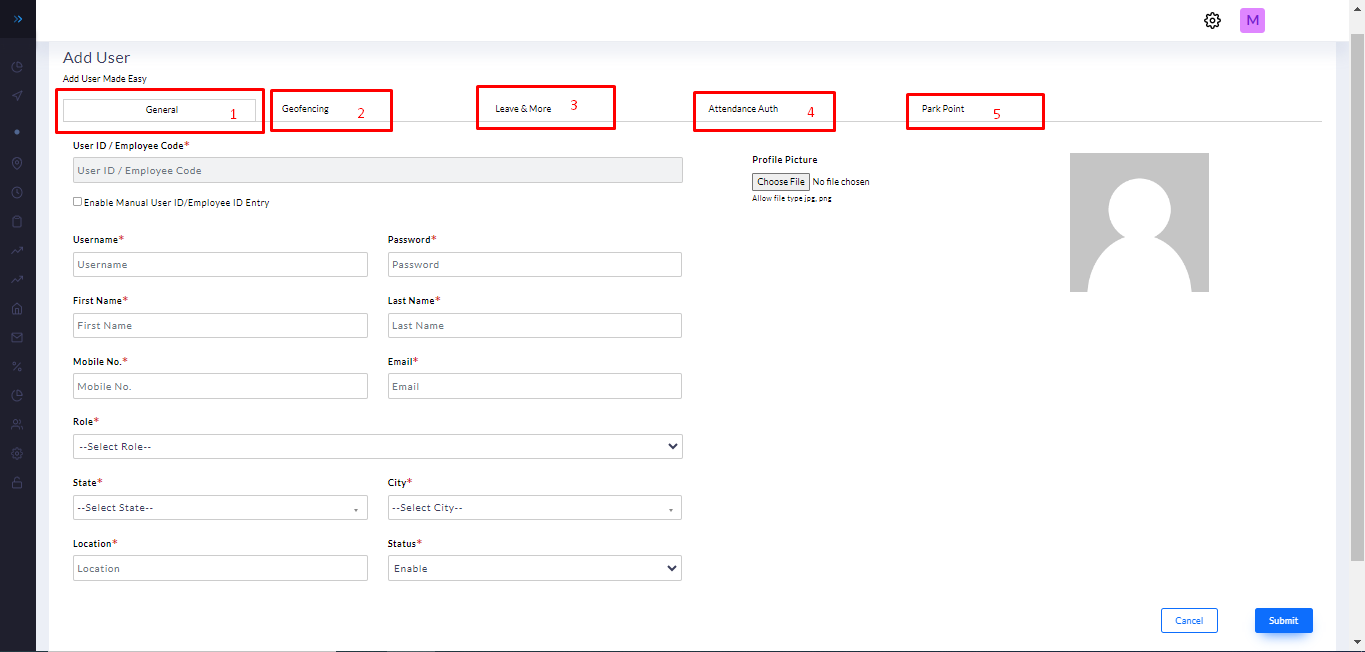
Task: Expand the sidebar with the double-chevron icon
Action: click(18, 19)
